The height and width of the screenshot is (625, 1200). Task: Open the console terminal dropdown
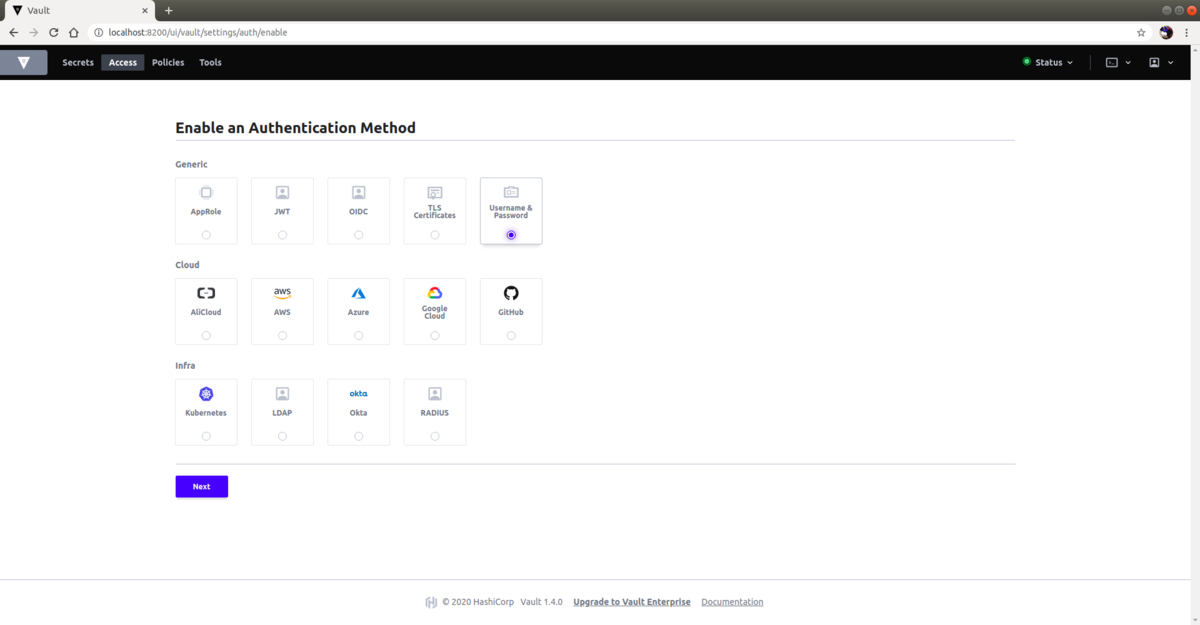[x=1118, y=62]
